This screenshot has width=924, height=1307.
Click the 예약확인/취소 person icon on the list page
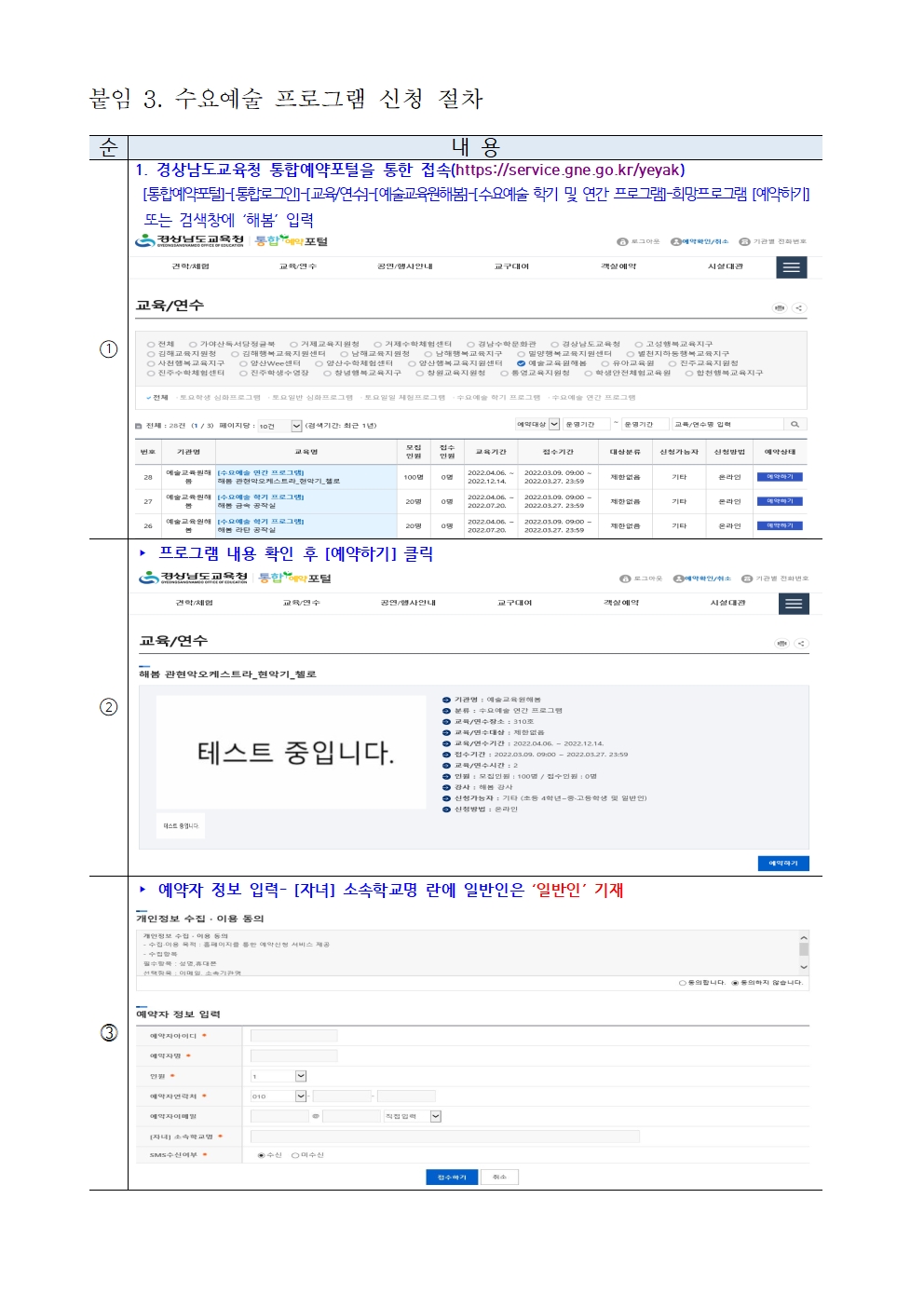click(676, 241)
